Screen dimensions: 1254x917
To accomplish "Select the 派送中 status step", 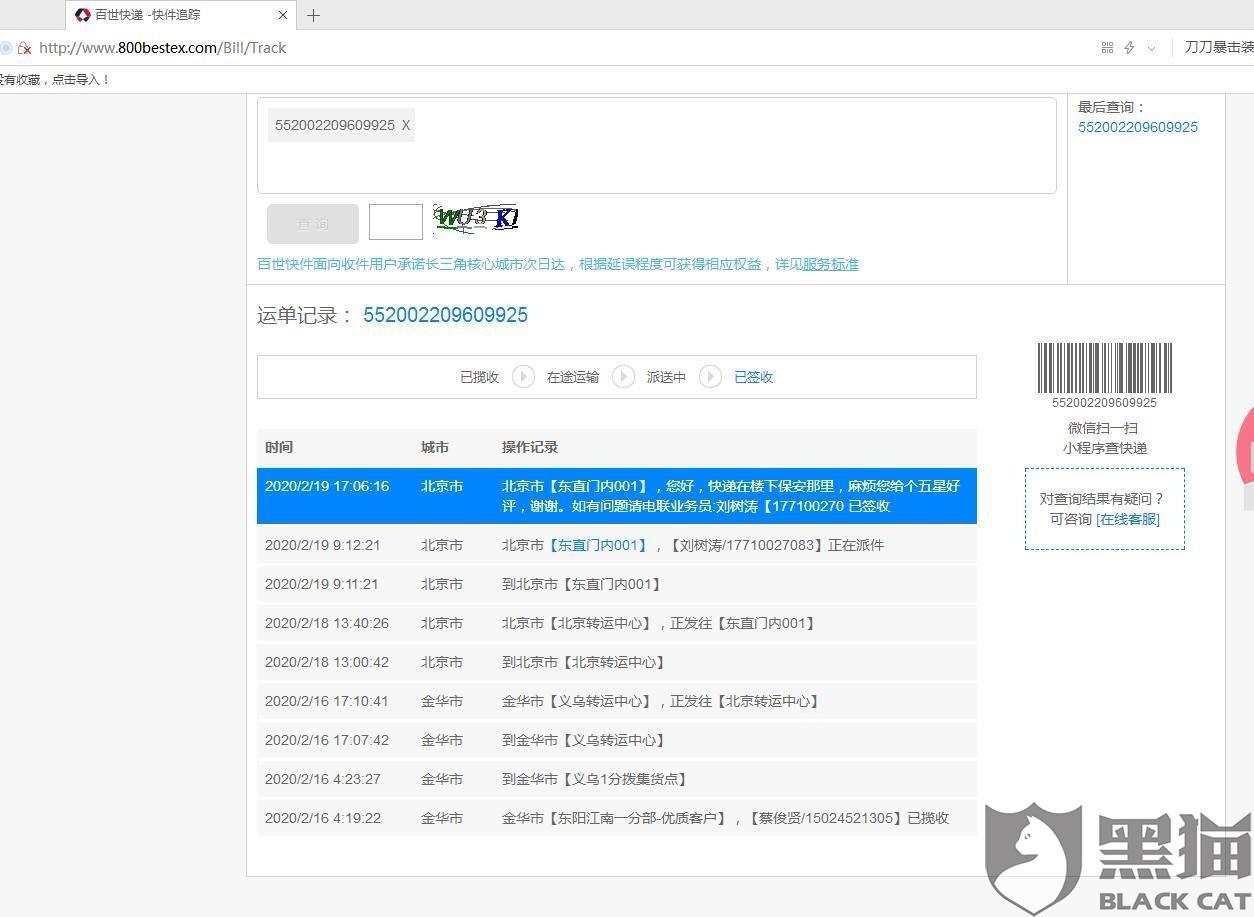I will pos(666,377).
